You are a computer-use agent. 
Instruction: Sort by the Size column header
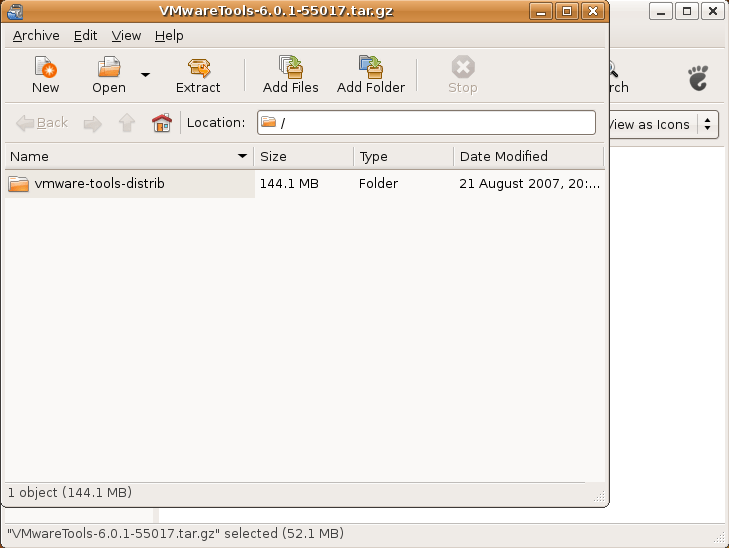click(304, 157)
